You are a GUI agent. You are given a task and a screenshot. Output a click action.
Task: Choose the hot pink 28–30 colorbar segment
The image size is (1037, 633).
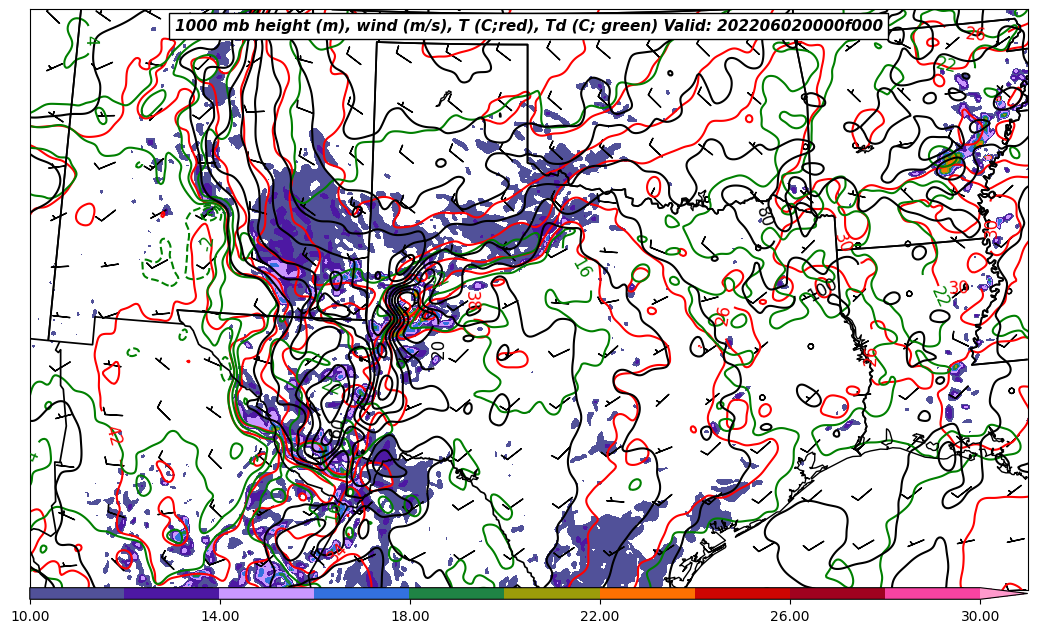[x=932, y=593]
